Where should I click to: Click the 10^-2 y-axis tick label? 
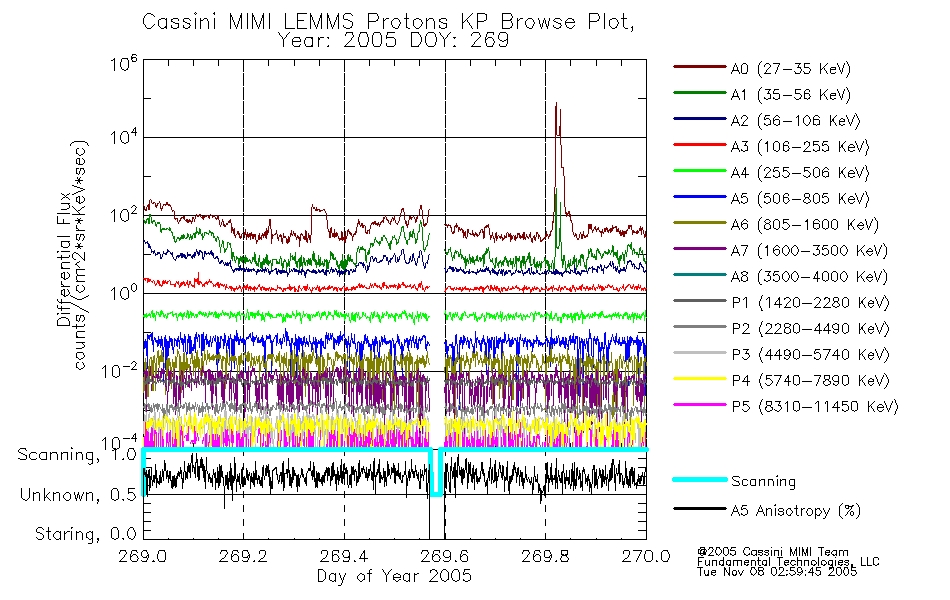[x=119, y=370]
